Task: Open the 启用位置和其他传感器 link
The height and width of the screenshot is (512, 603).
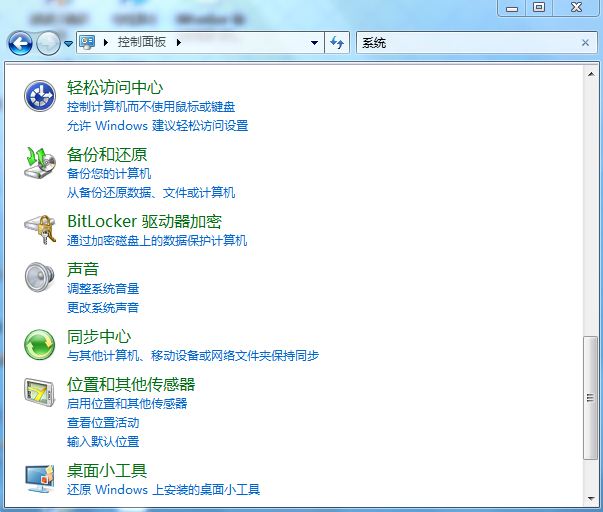Action: (127, 403)
